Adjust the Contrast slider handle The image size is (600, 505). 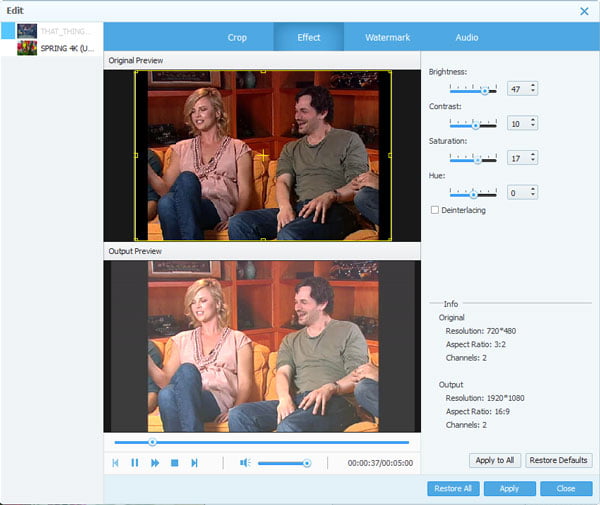pyautogui.click(x=476, y=125)
